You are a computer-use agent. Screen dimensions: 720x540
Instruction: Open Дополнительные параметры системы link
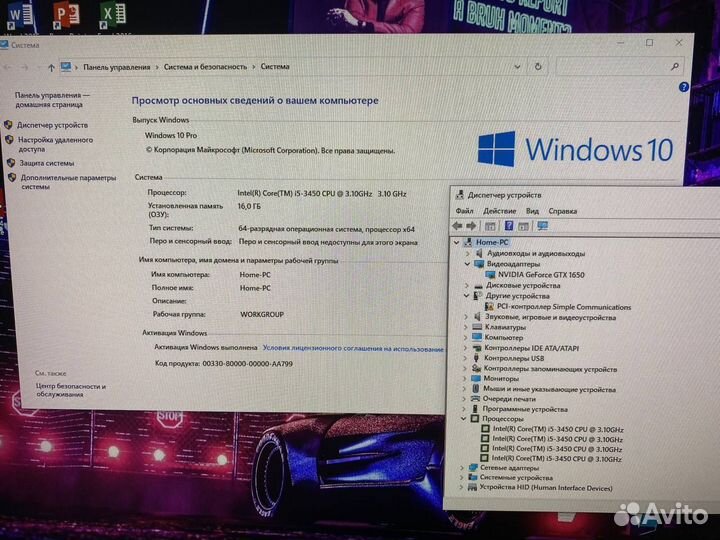(x=68, y=182)
